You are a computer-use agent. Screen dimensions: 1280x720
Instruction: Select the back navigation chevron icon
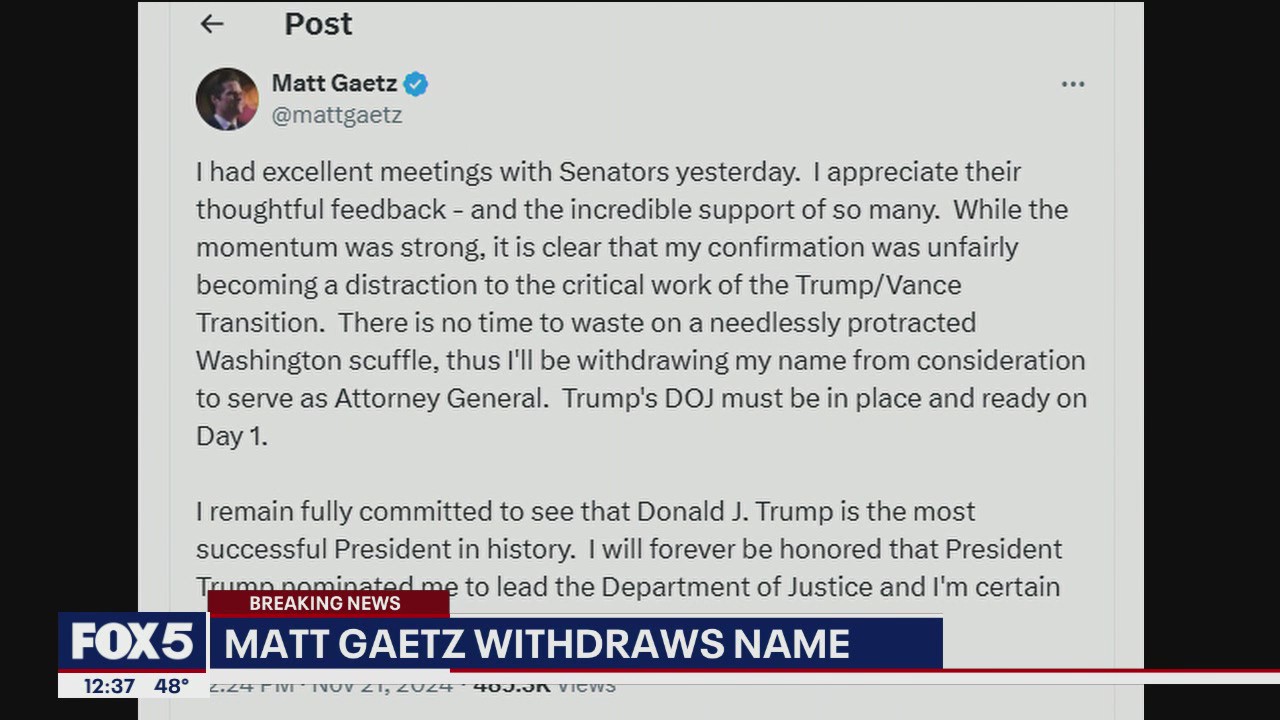[x=210, y=24]
